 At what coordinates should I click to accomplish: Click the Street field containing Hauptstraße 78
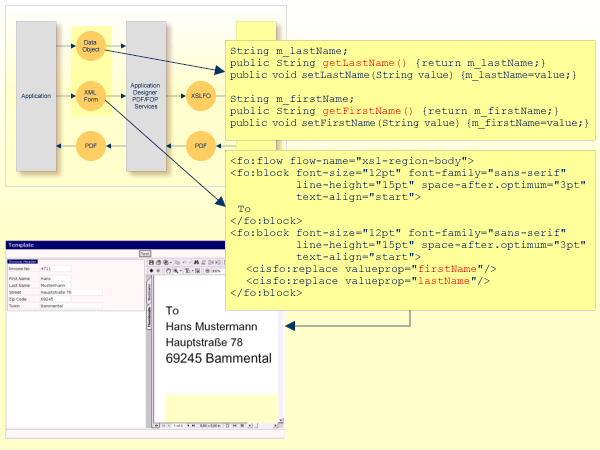click(70, 292)
